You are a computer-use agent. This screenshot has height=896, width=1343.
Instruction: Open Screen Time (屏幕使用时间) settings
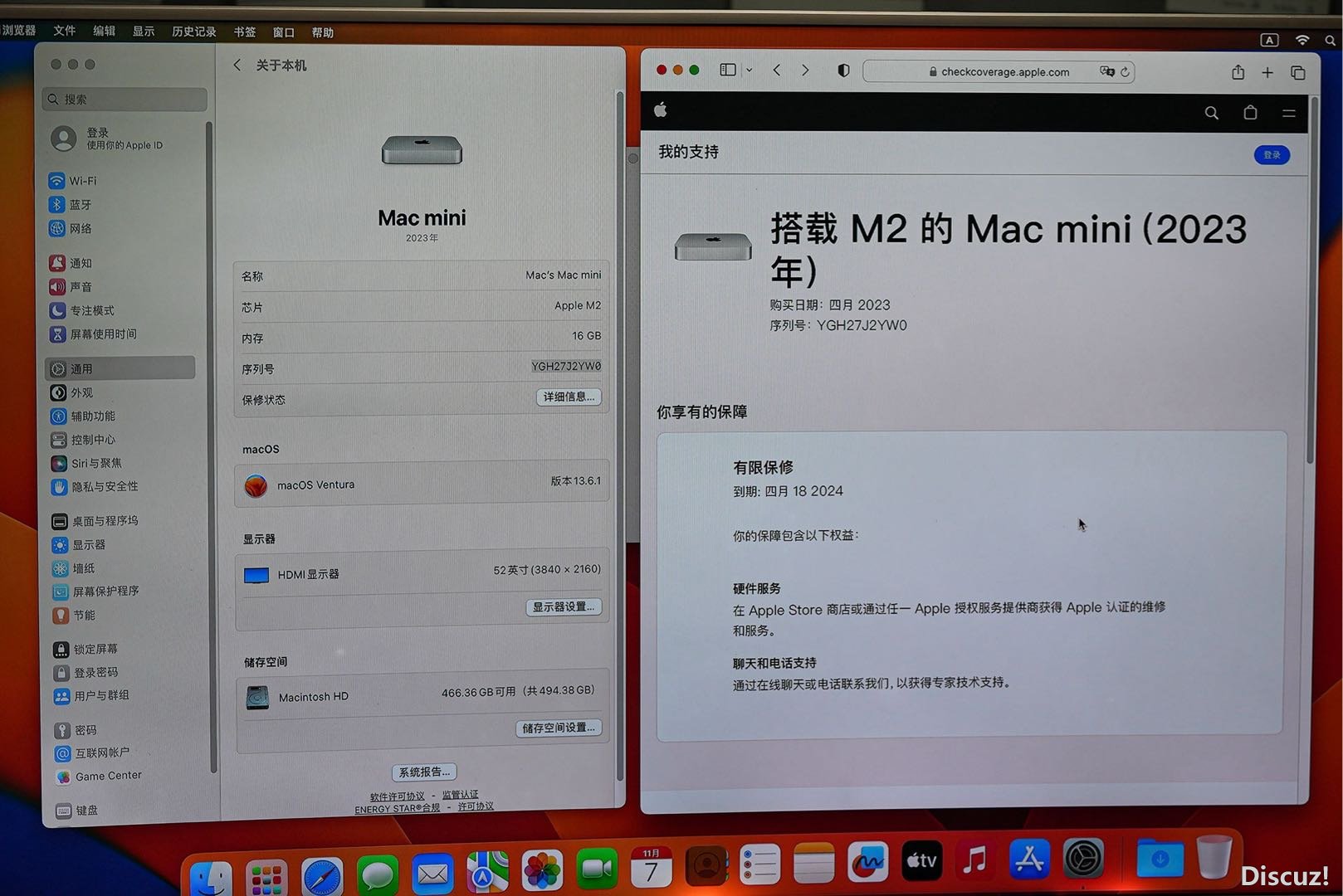[x=94, y=334]
